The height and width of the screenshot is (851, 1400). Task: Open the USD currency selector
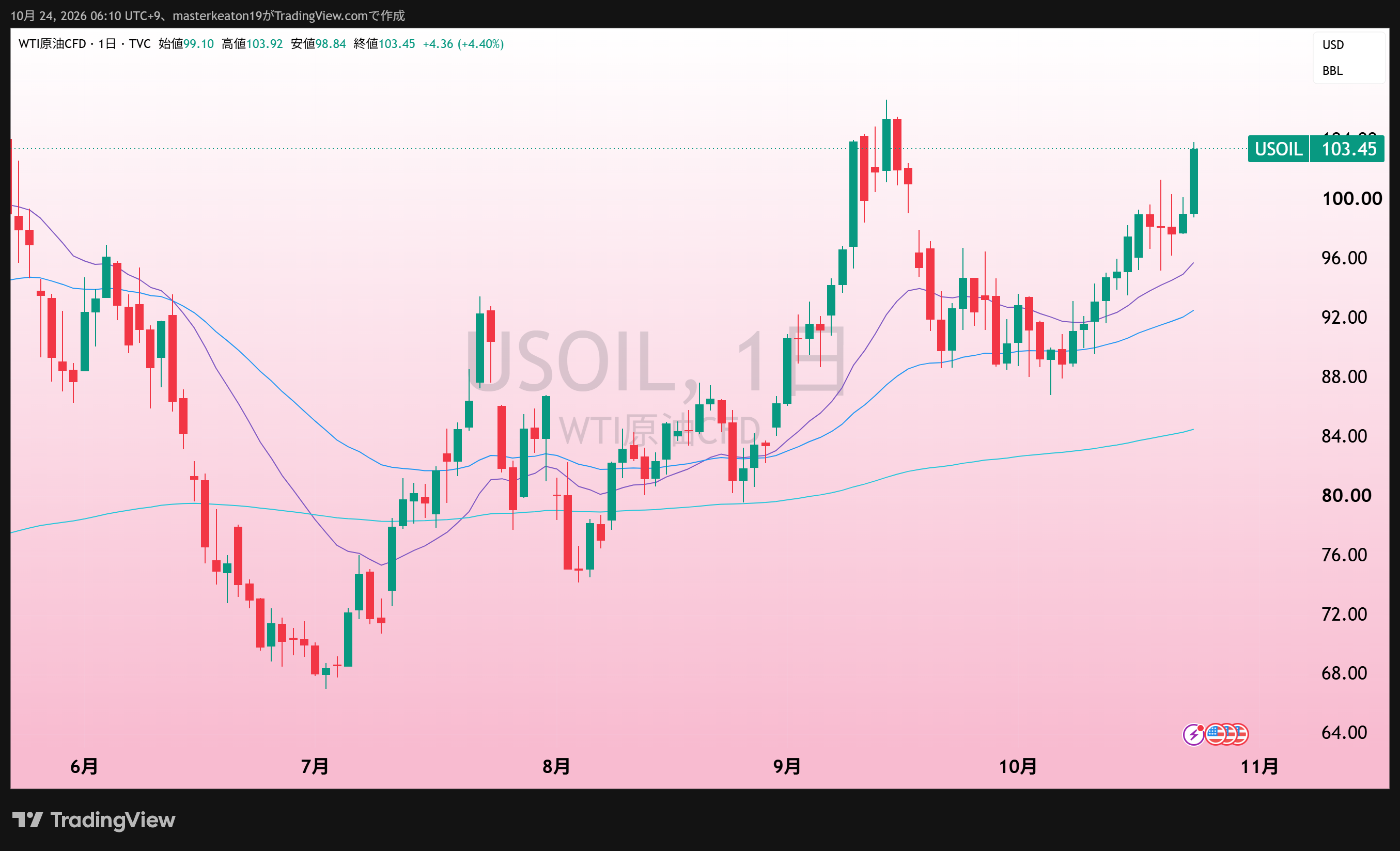(x=1333, y=45)
